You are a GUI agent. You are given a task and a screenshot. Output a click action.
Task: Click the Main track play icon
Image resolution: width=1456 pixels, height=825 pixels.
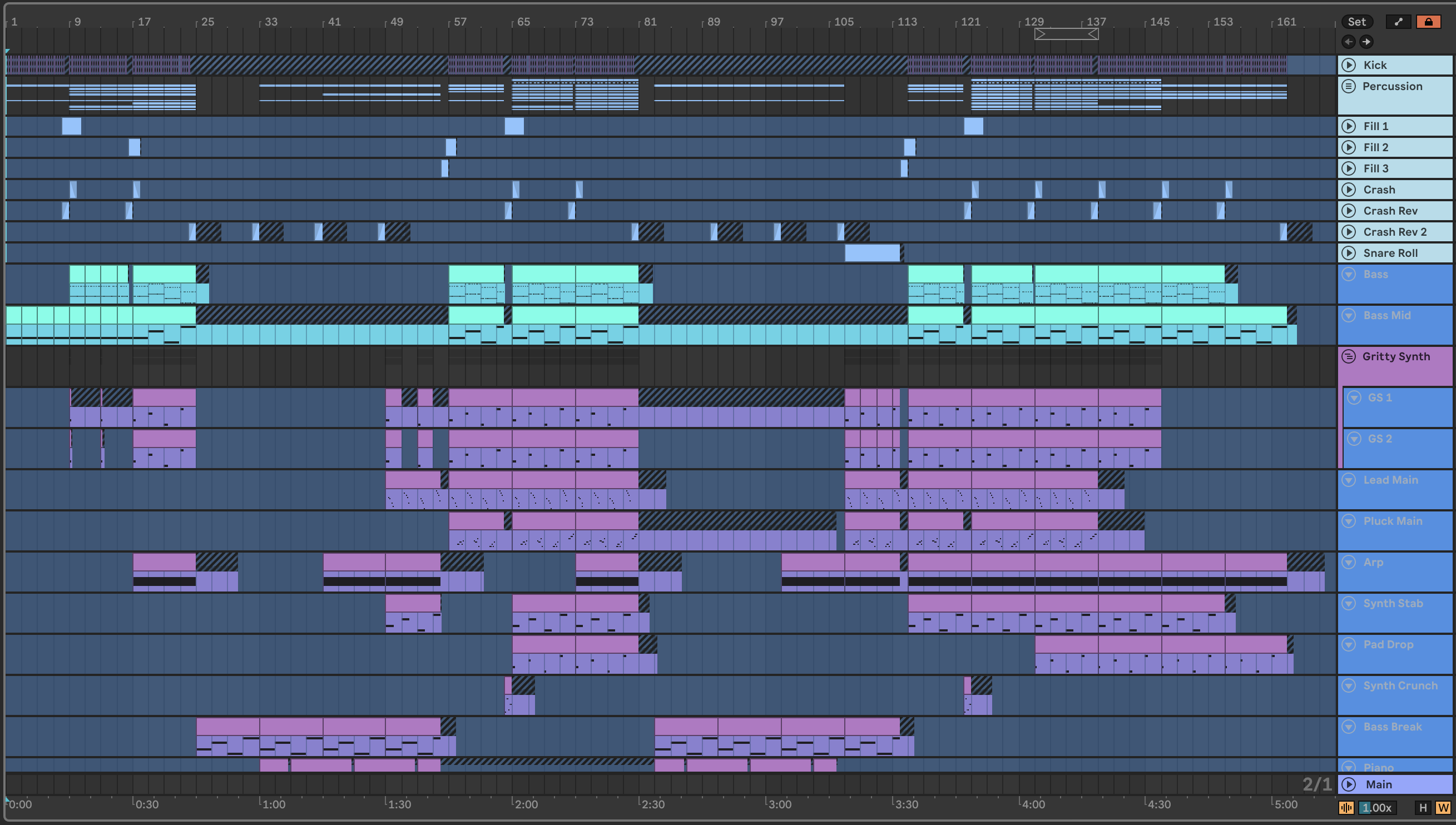coord(1349,784)
